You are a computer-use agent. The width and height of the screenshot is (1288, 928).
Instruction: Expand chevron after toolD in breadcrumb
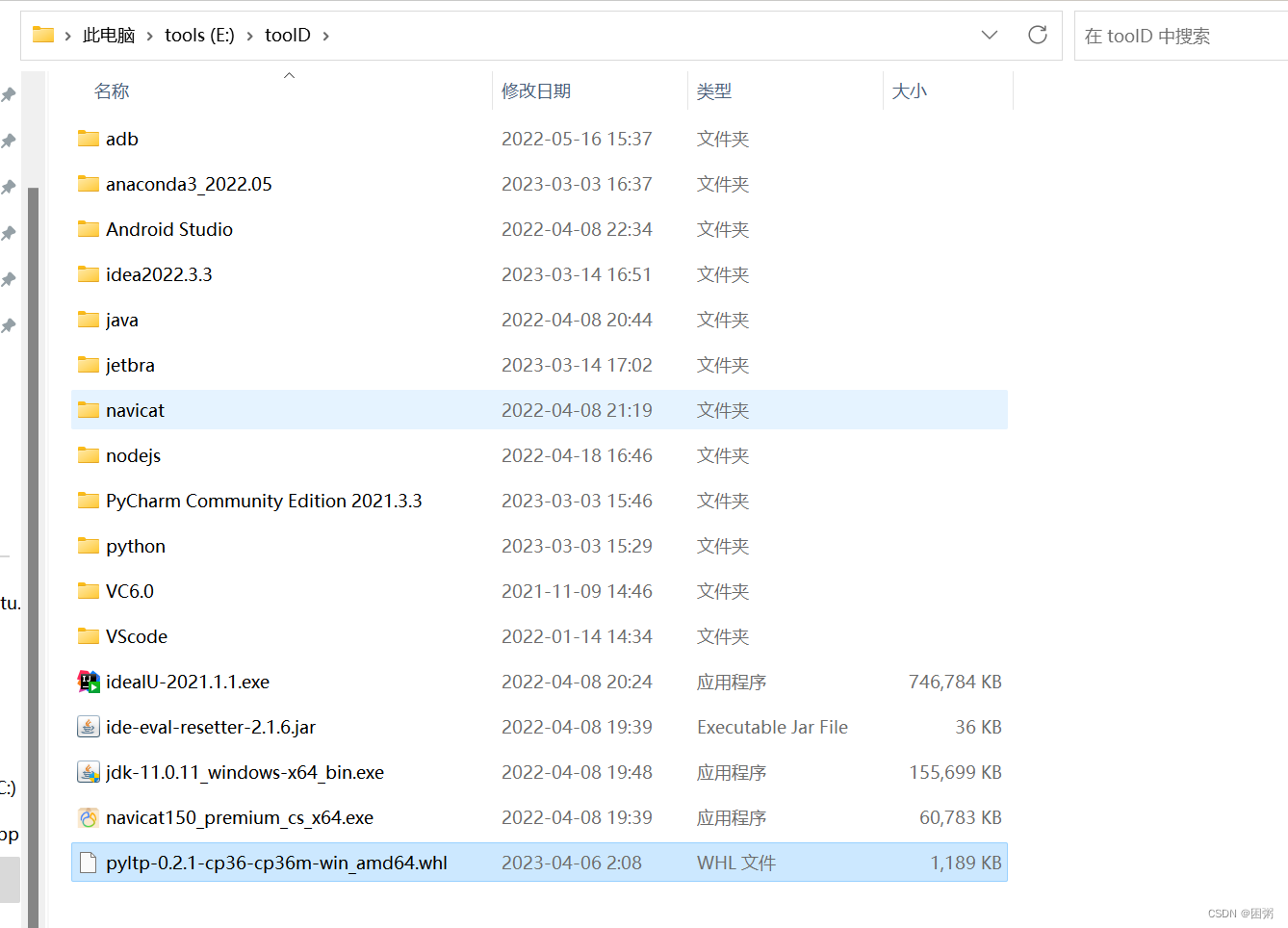[326, 36]
